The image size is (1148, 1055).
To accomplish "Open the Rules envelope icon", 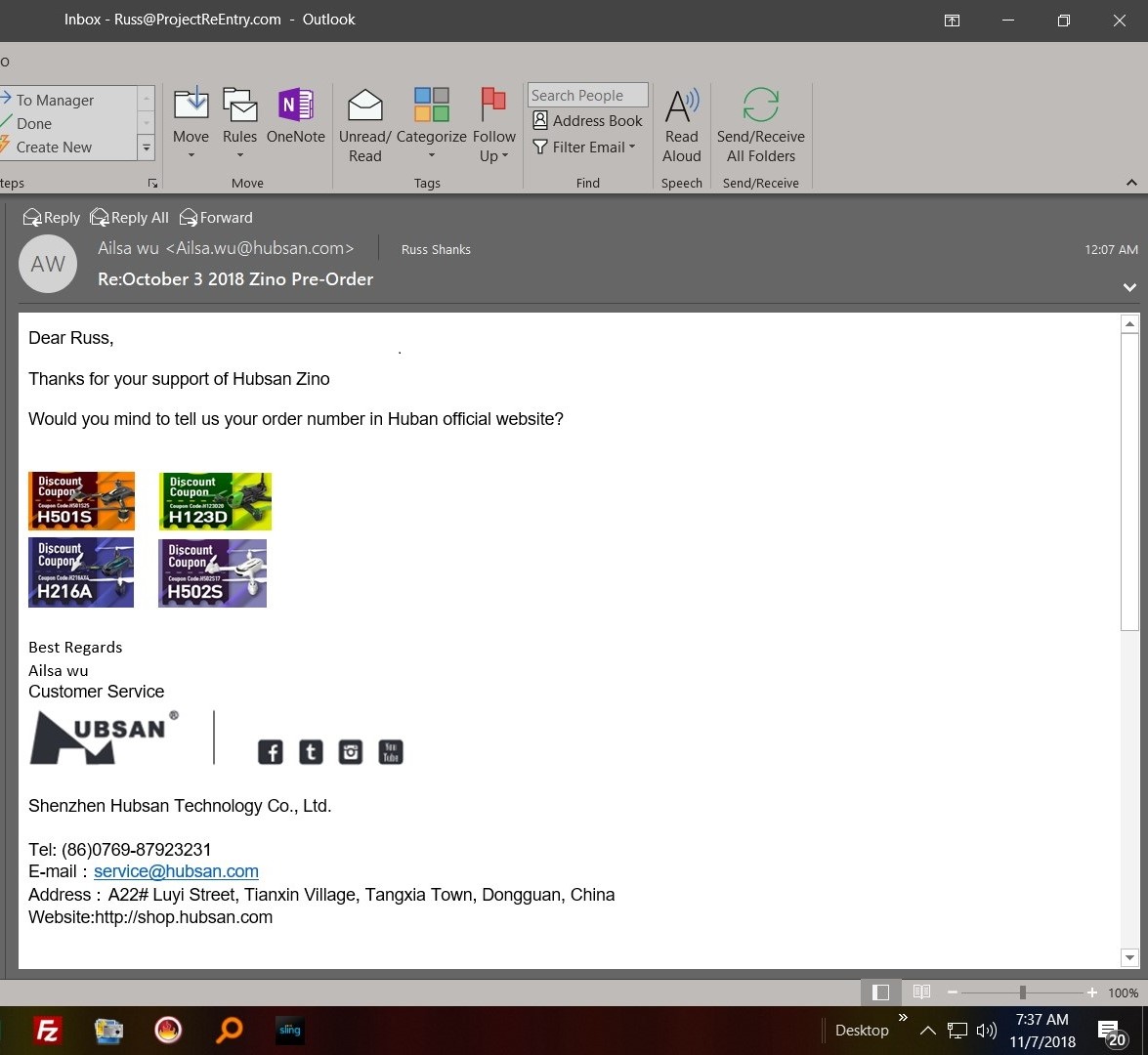I will tap(239, 104).
